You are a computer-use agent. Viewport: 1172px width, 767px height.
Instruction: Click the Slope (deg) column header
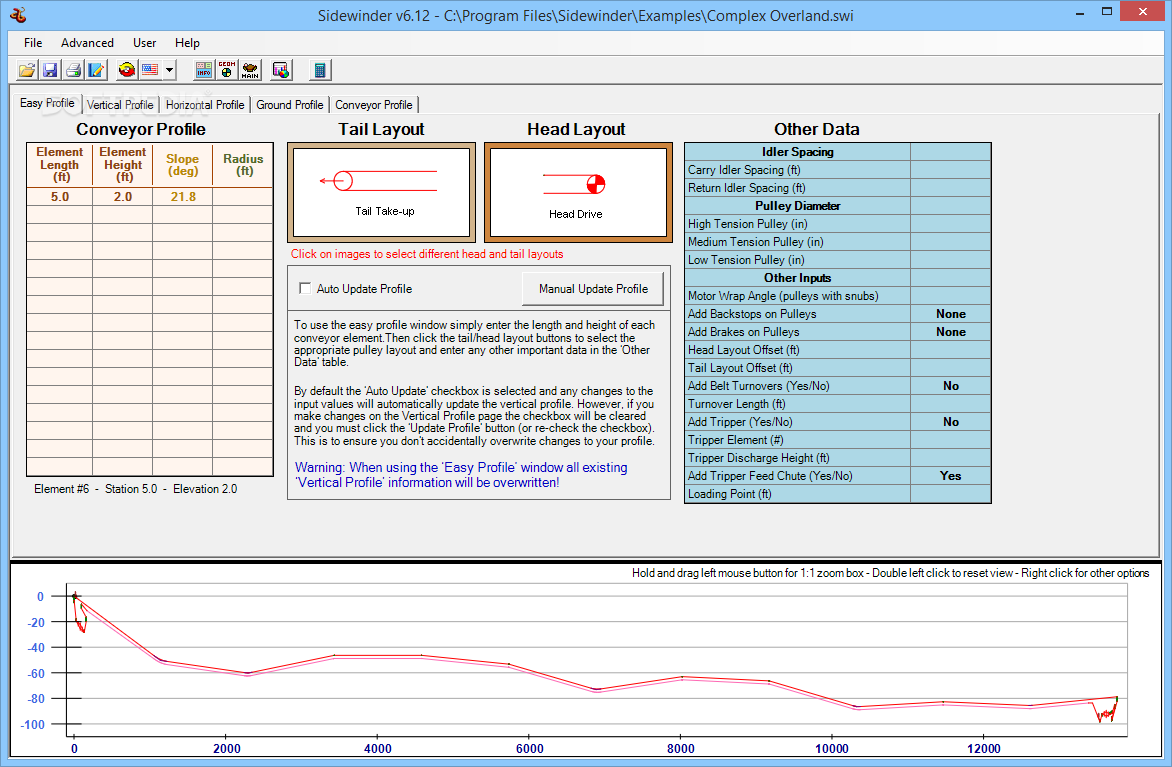click(x=183, y=164)
